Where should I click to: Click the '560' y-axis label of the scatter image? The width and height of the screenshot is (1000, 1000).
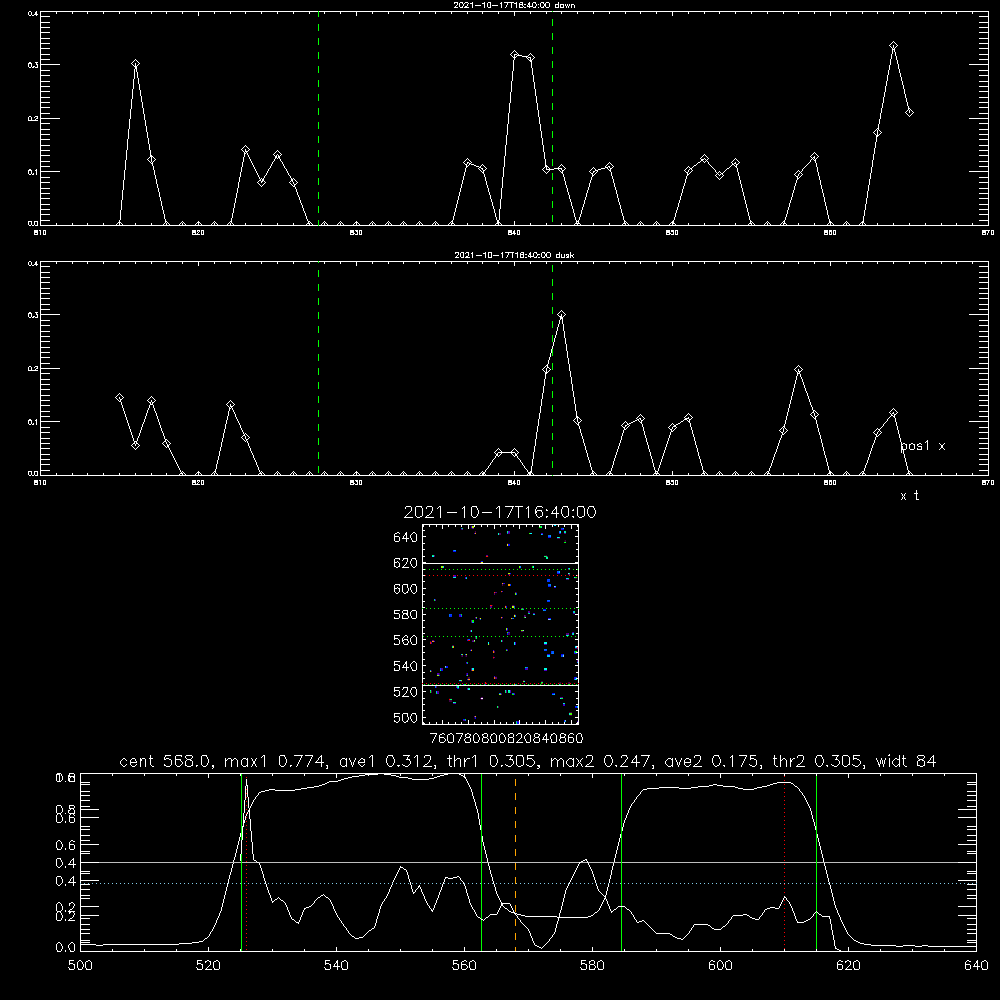tap(406, 640)
